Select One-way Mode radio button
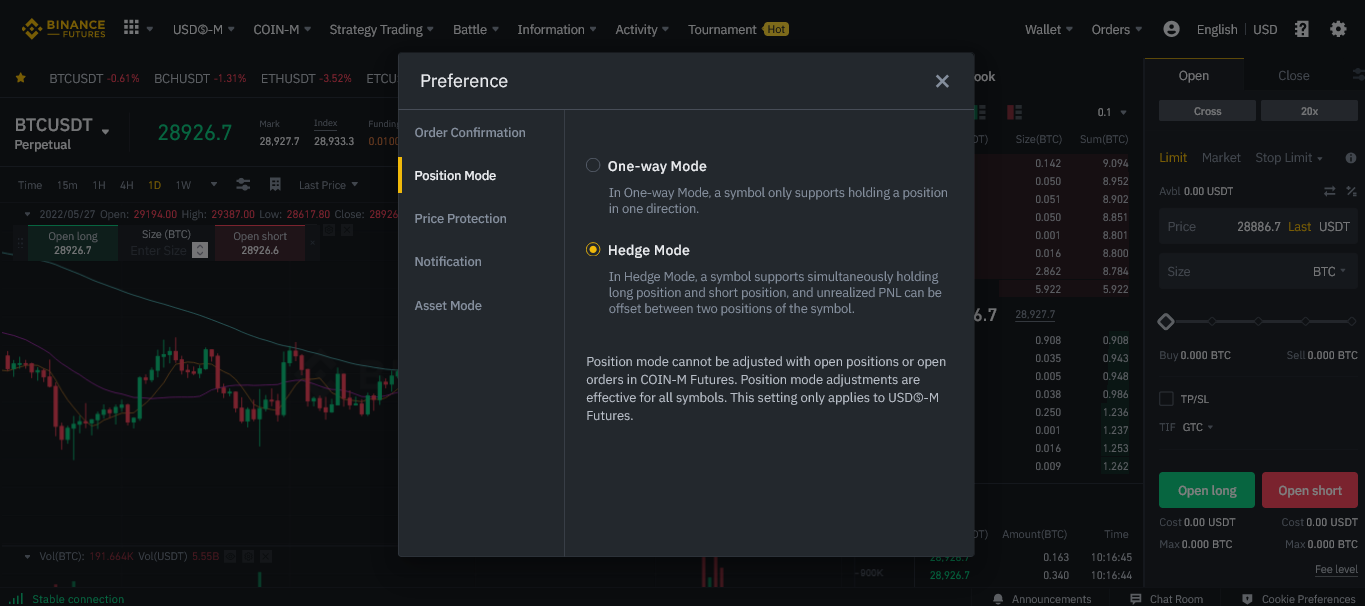Image resolution: width=1365 pixels, height=606 pixels. [x=593, y=166]
